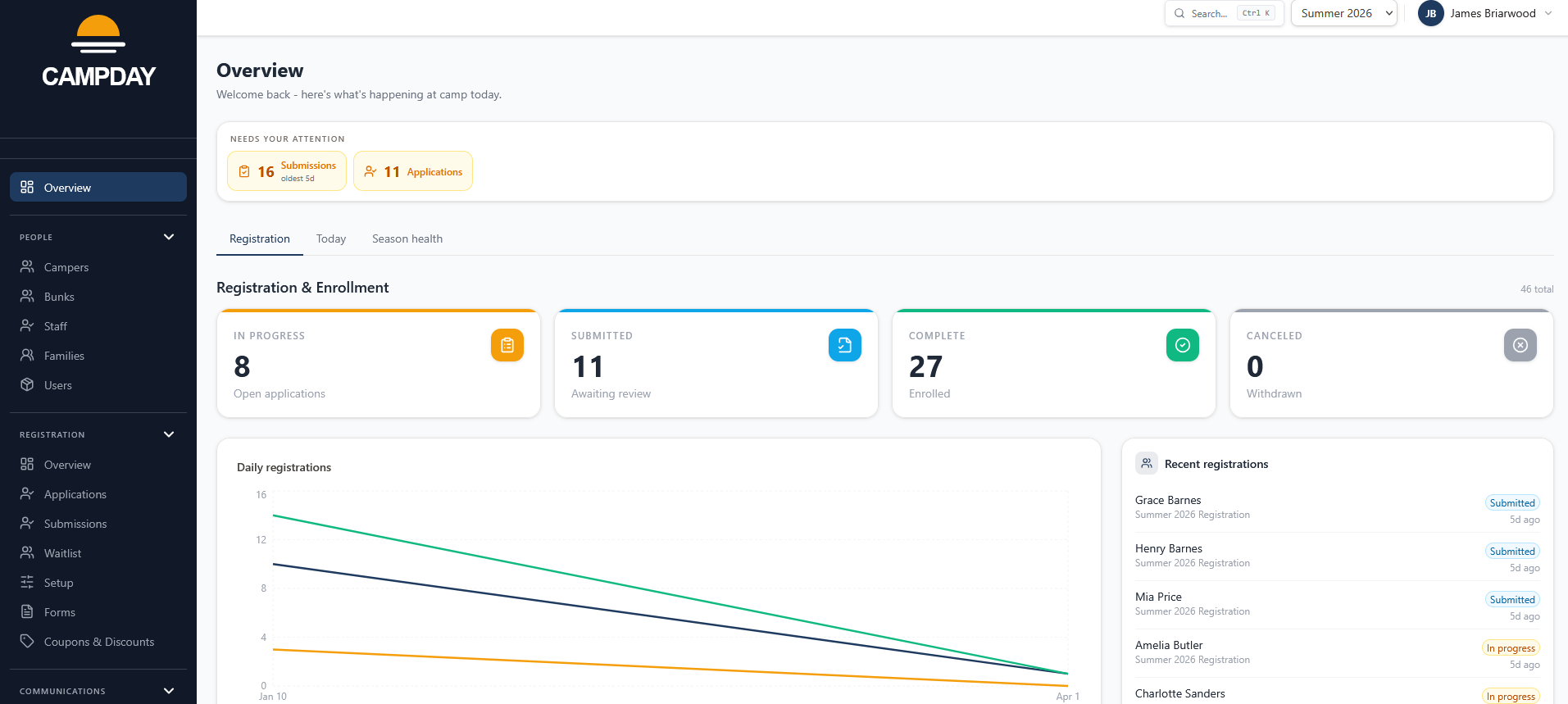Image resolution: width=1568 pixels, height=704 pixels.
Task: Switch to the Registration tab
Action: 260,238
